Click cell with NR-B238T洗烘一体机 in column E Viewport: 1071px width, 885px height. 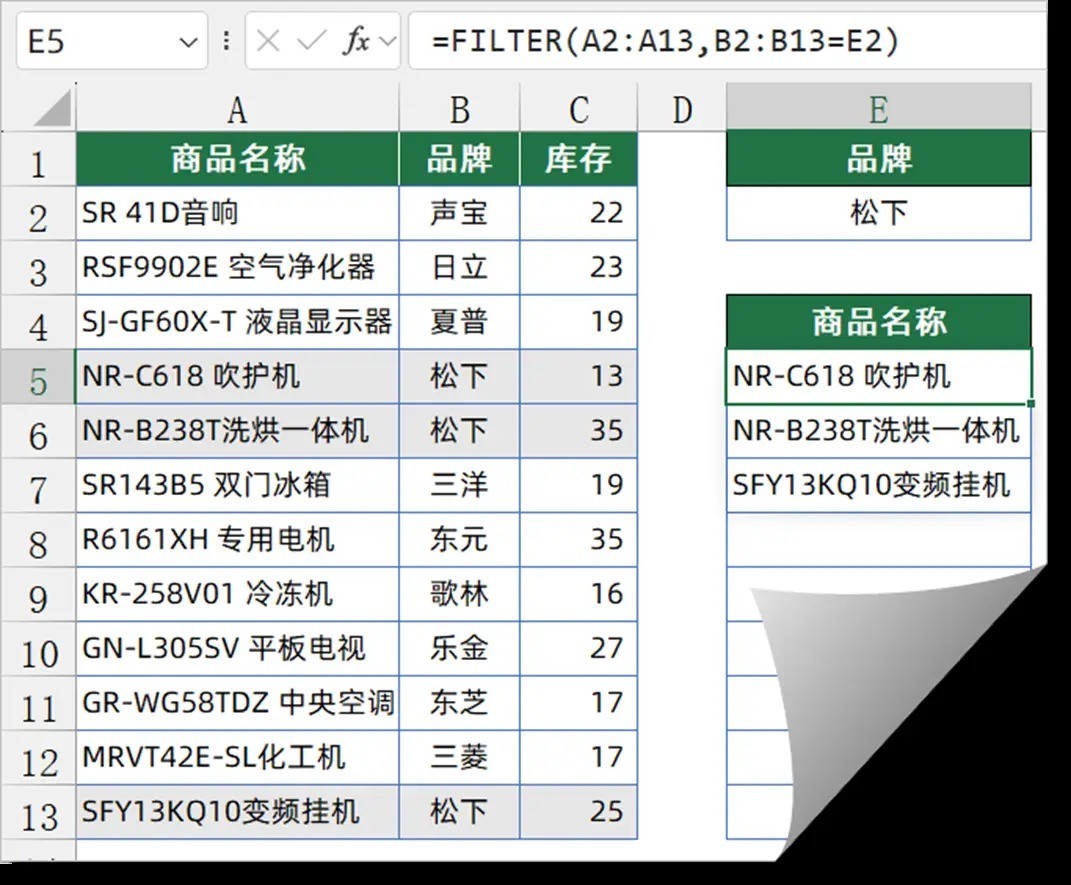click(878, 431)
